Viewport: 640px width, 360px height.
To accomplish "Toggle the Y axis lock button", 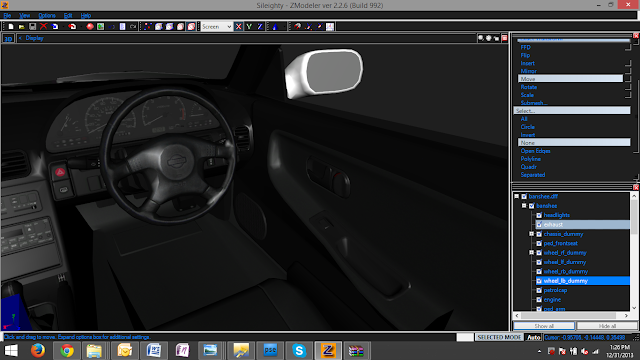I will [x=249, y=27].
